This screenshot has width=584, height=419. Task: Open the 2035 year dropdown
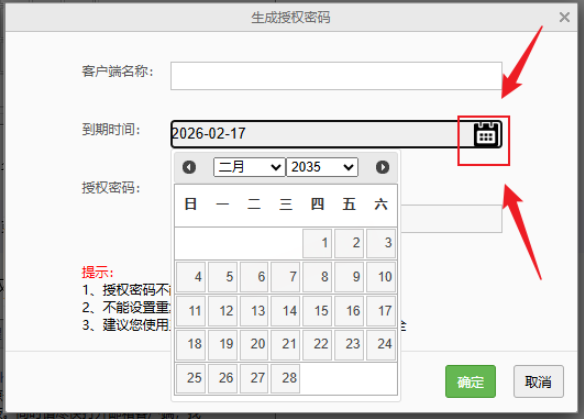[x=322, y=167]
